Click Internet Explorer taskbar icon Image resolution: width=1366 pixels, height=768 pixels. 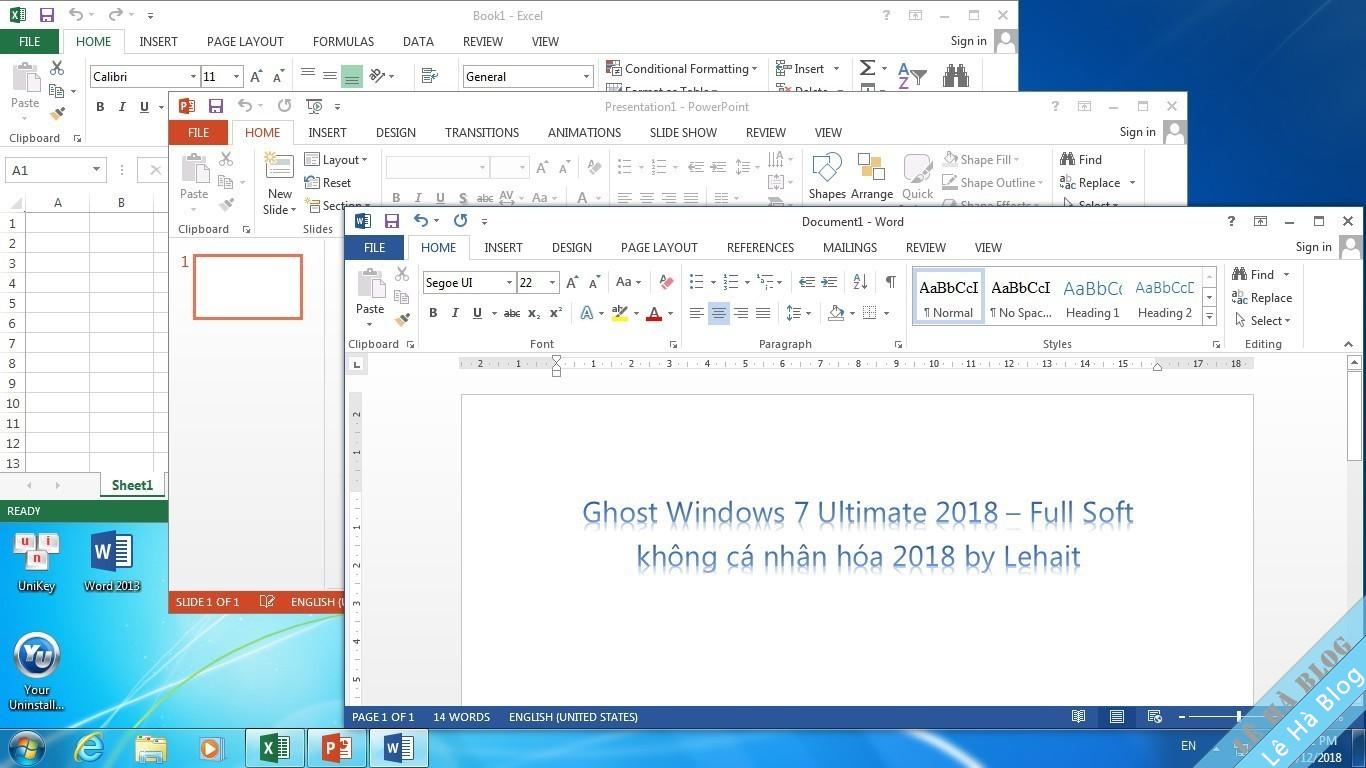90,748
